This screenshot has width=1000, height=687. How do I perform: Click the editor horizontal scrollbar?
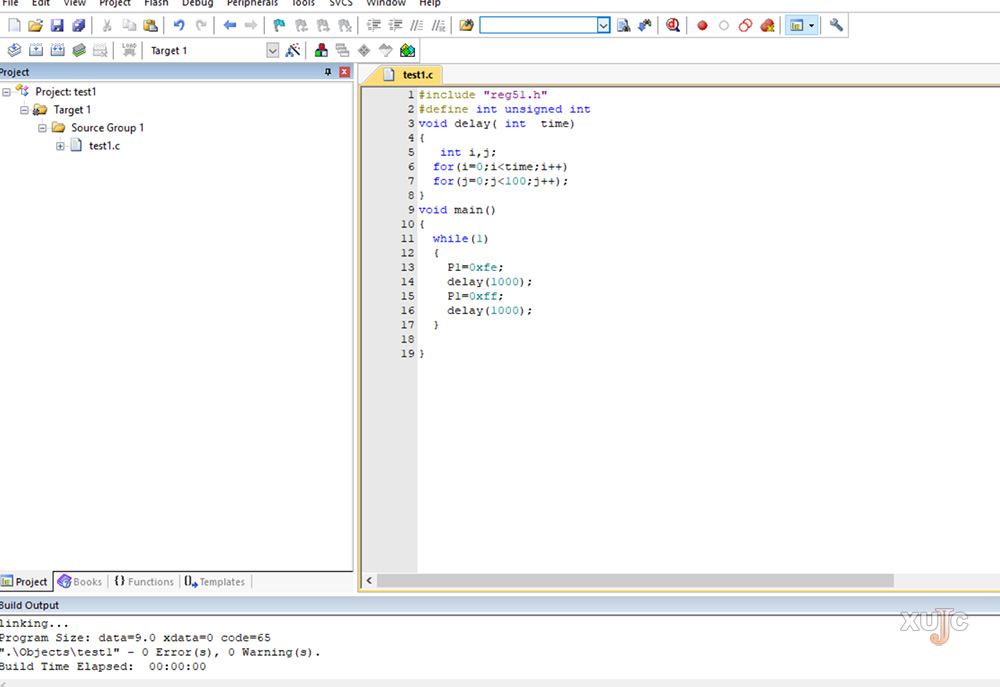tap(635, 580)
